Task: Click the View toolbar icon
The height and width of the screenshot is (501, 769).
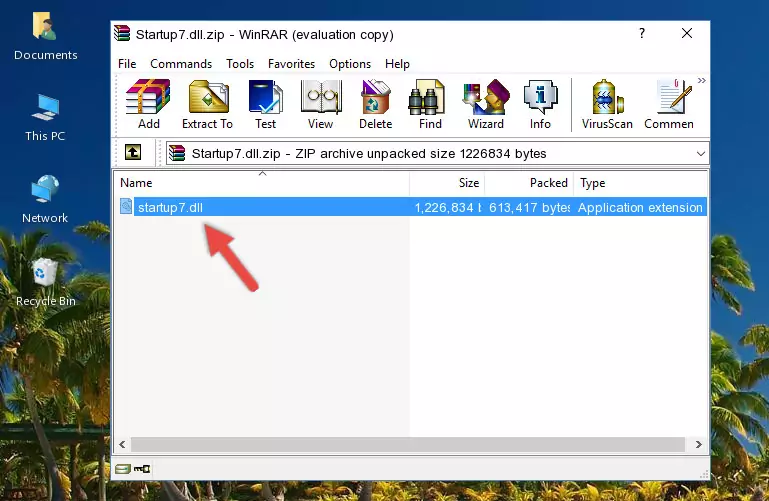Action: 320,104
